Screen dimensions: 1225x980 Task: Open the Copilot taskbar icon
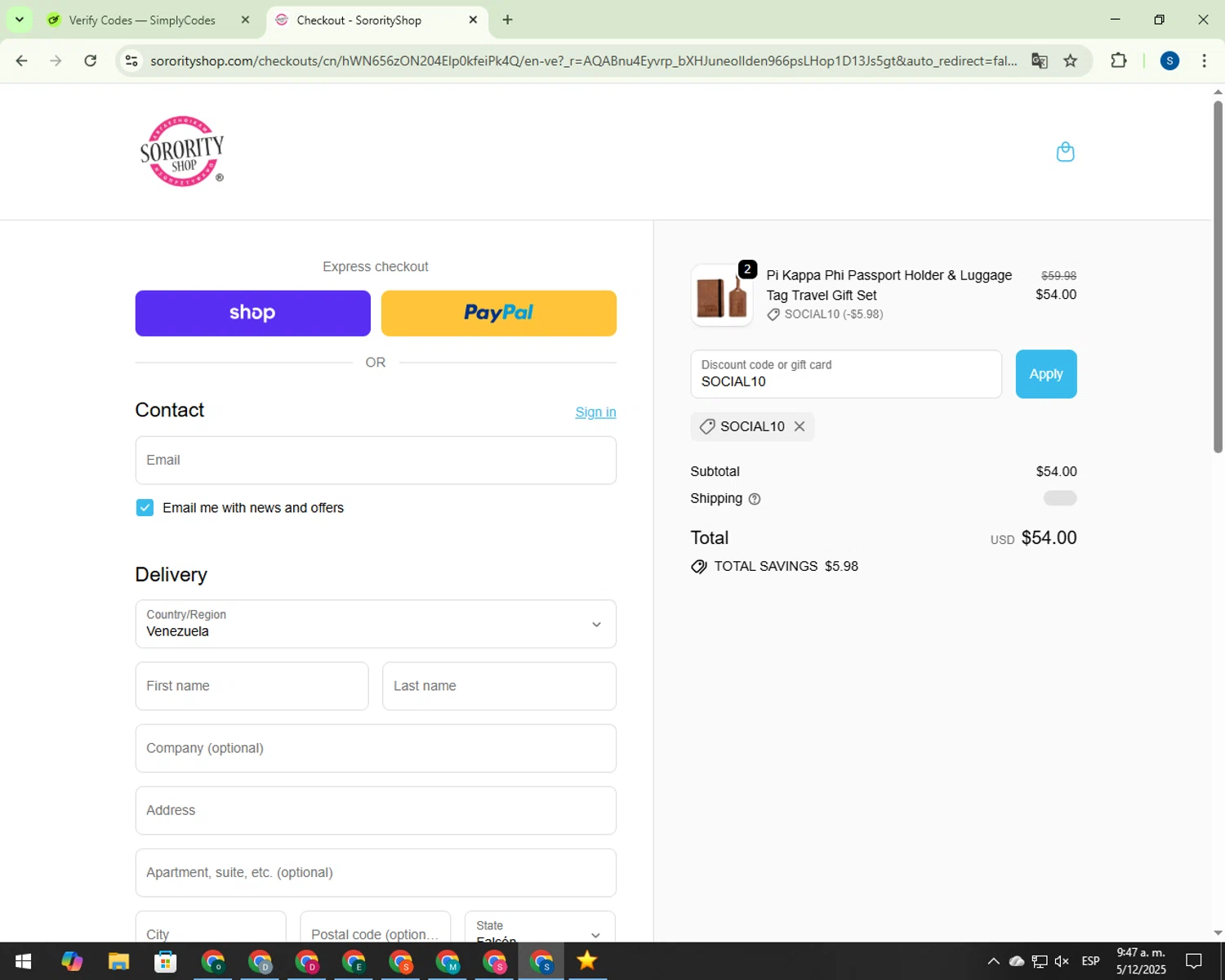(x=72, y=961)
